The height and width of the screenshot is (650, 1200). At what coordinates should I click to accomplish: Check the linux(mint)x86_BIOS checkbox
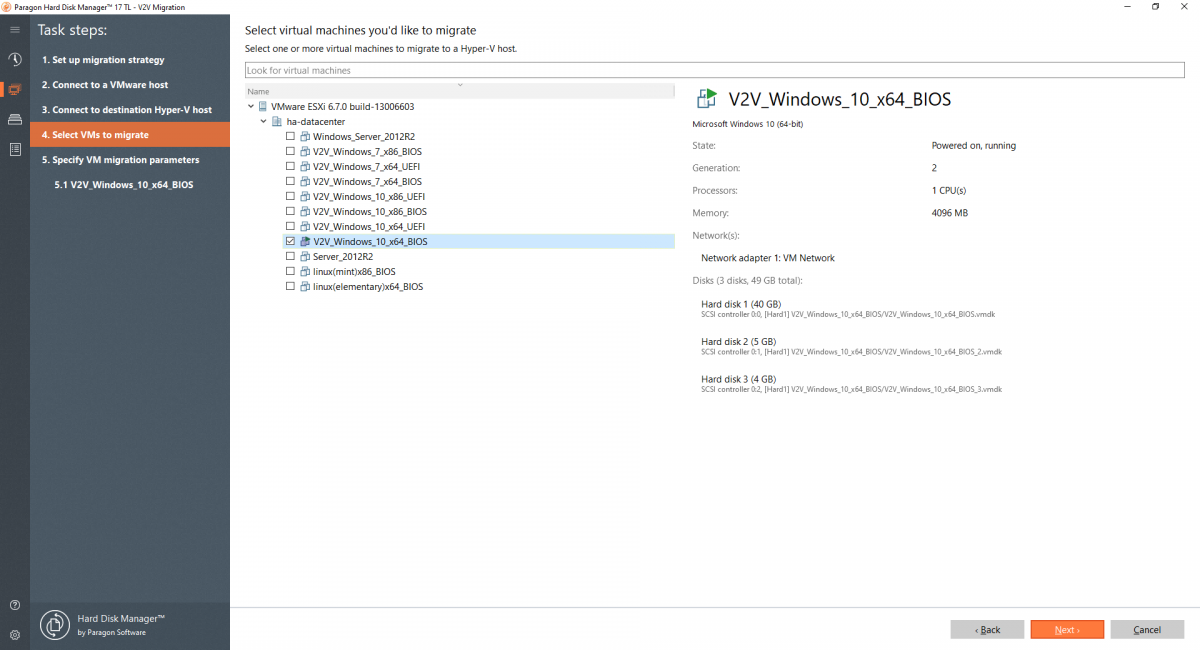pos(290,271)
